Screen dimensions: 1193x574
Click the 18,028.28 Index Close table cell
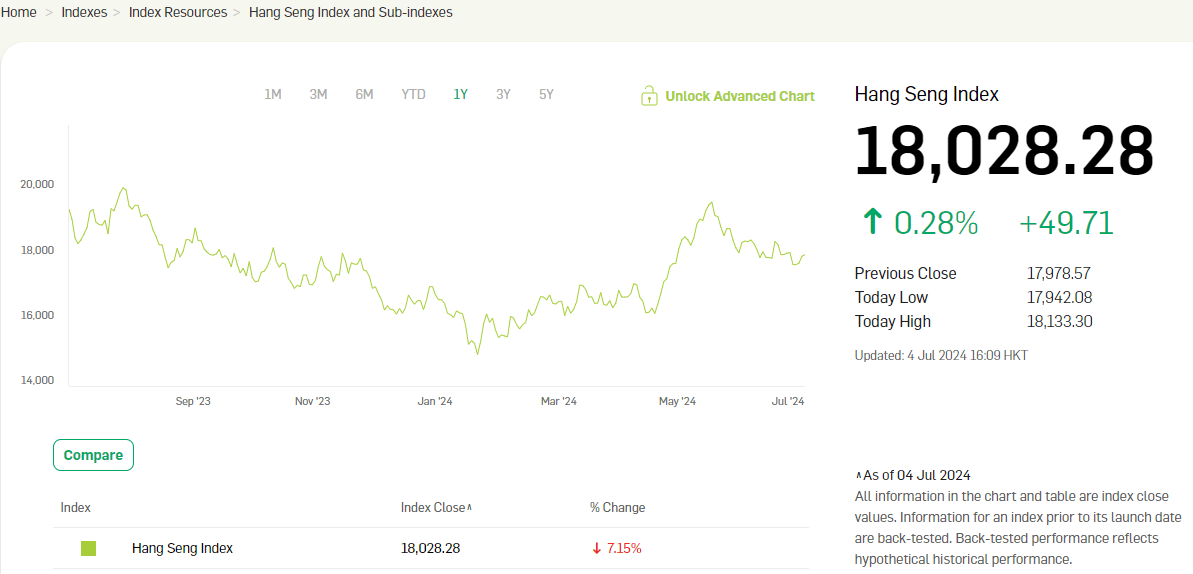tap(431, 548)
